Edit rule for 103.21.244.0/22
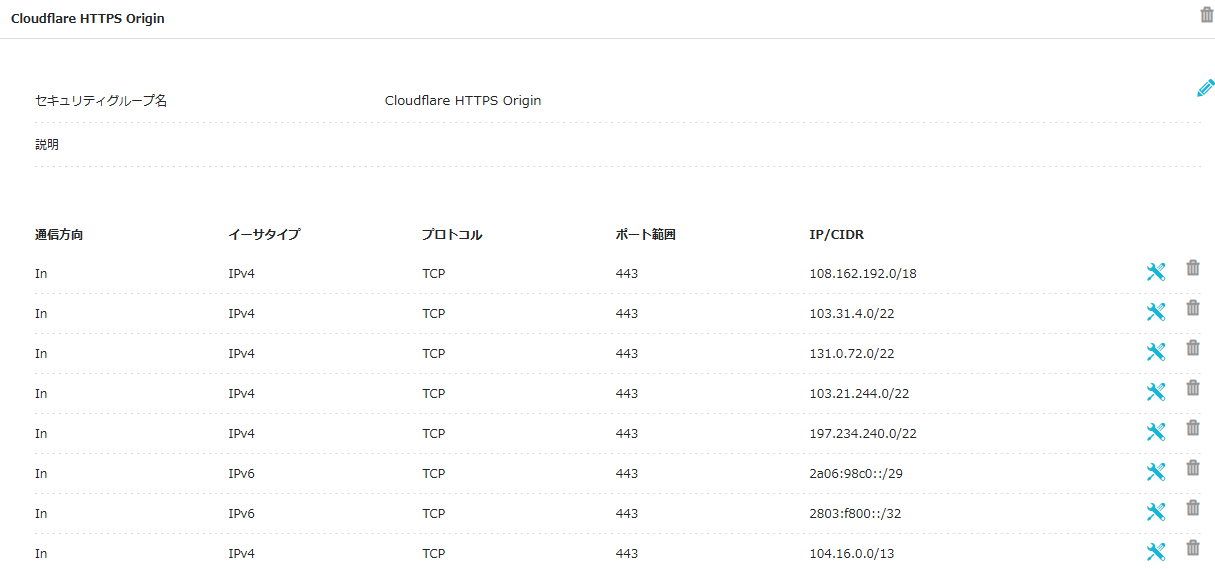The image size is (1215, 569). [1156, 392]
